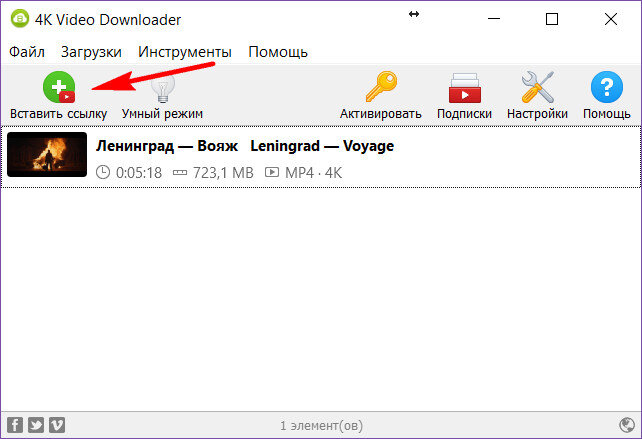Click the Активировать key icon

381,86
